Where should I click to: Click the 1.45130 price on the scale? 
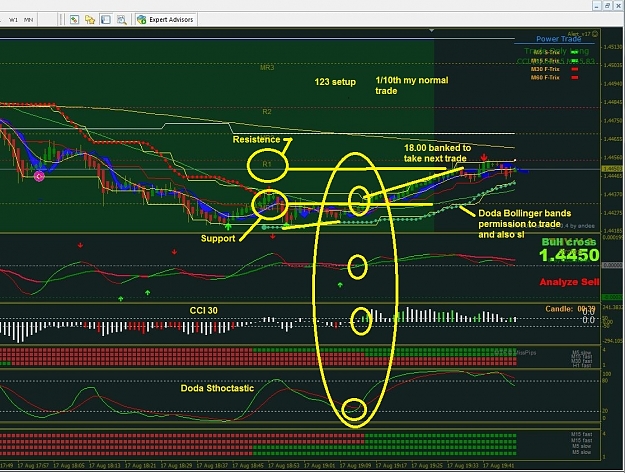613,47
